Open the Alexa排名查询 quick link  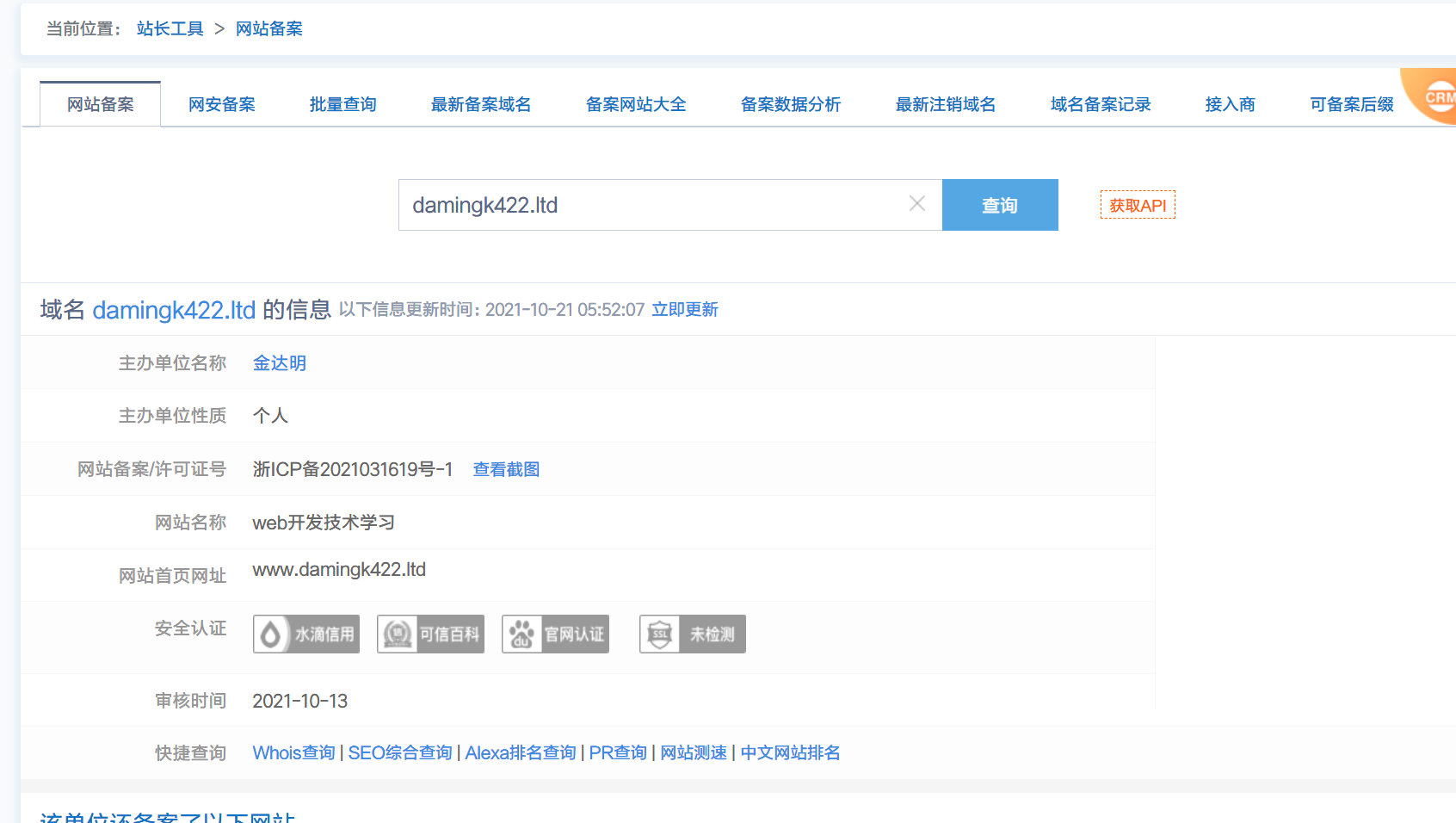tap(521, 752)
